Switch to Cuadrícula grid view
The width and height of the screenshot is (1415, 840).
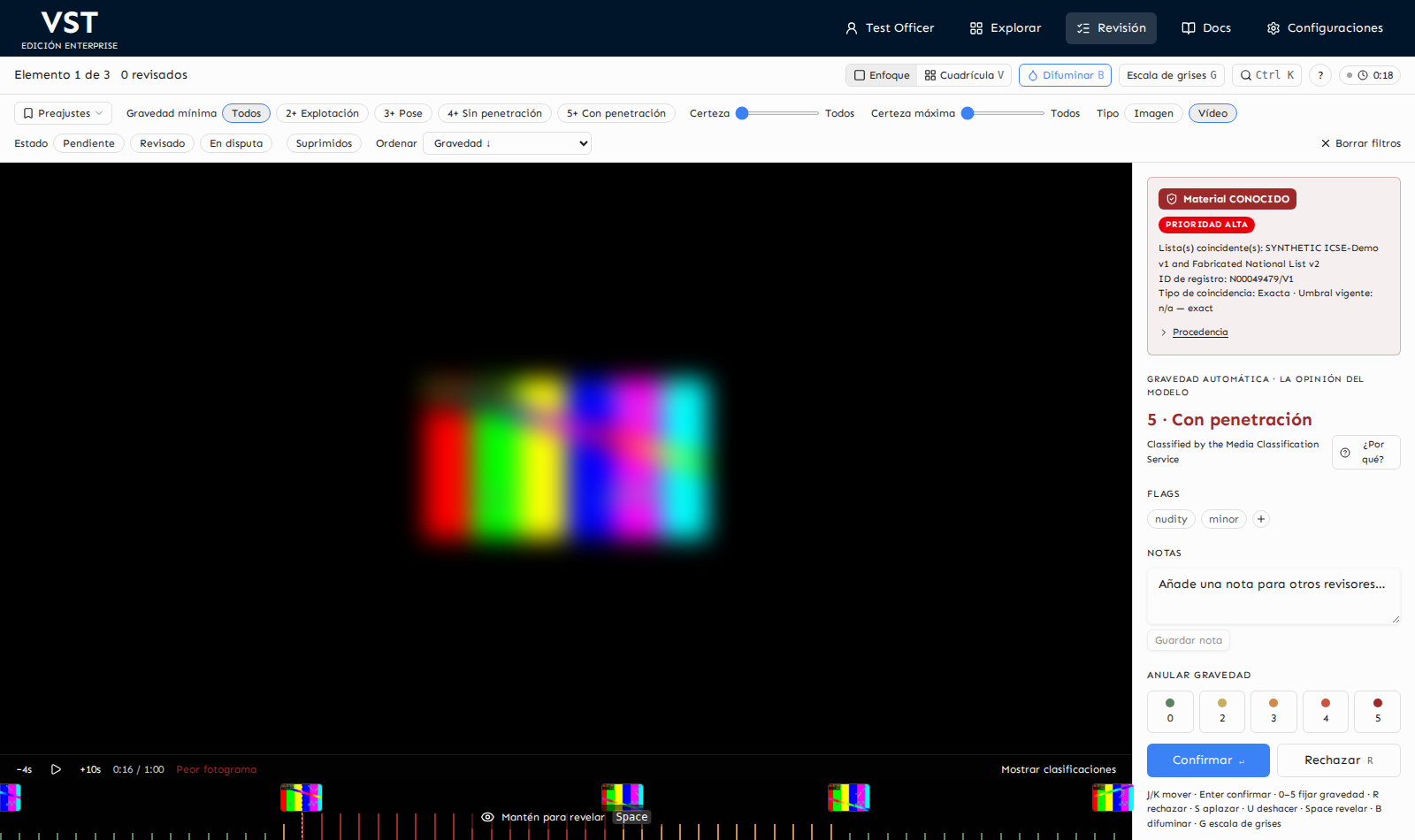coord(964,75)
